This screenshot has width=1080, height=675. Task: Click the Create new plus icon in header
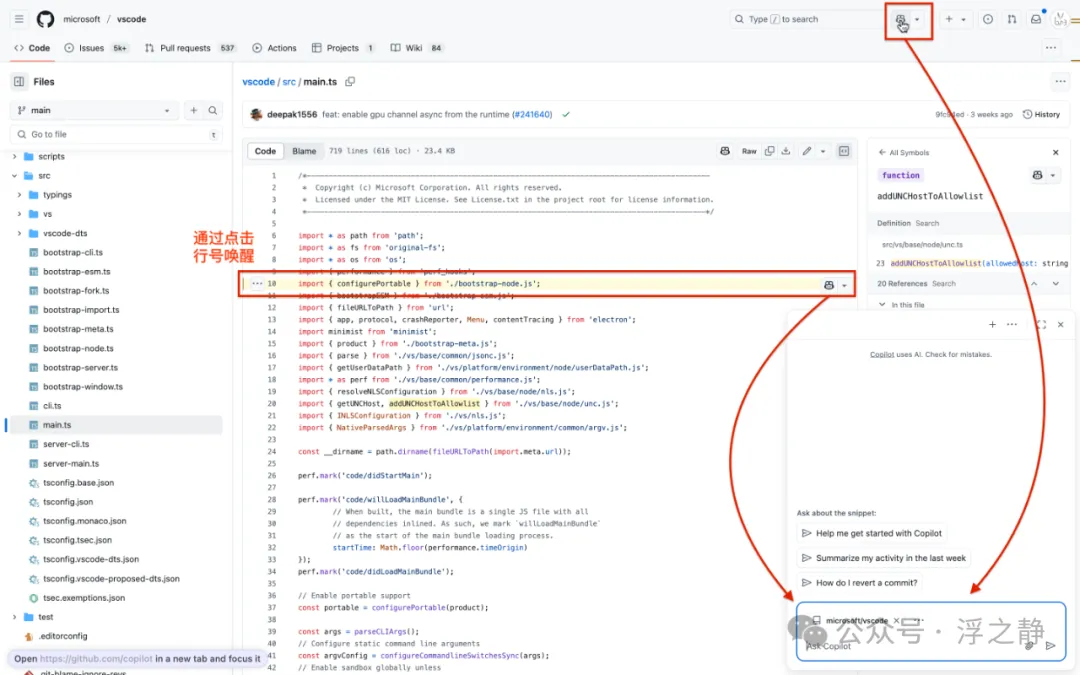[949, 19]
